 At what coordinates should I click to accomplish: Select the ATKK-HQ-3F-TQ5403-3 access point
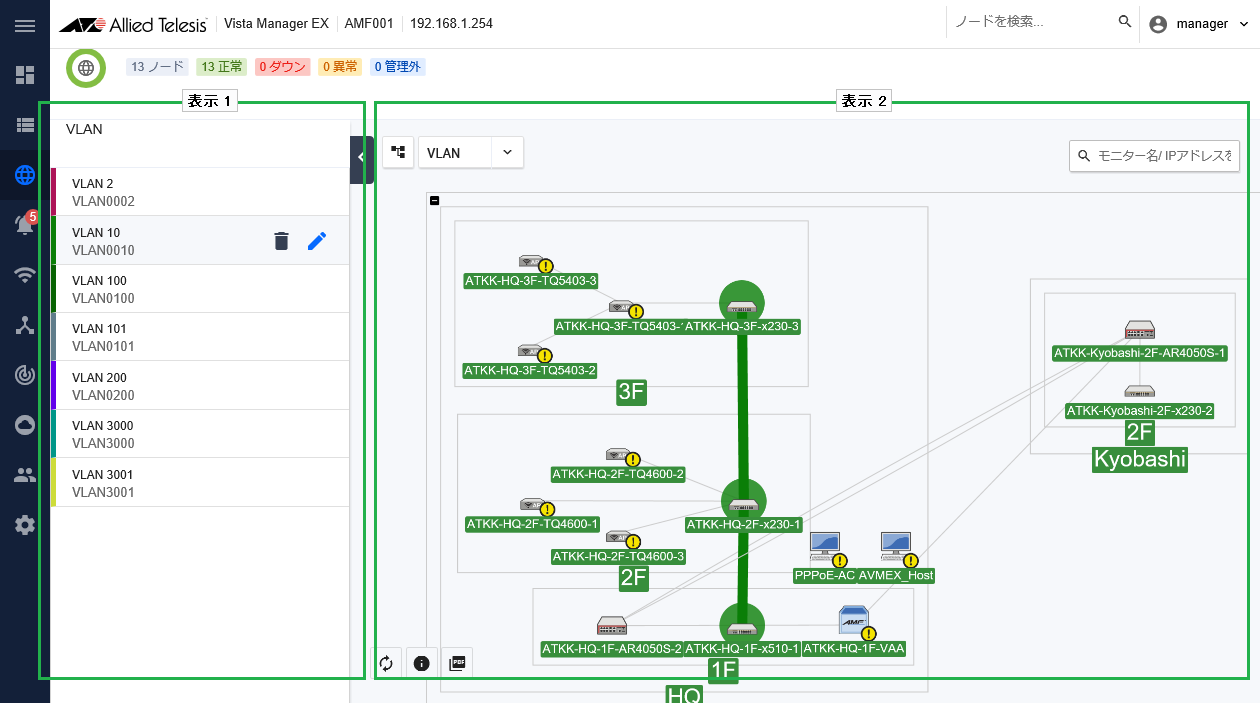point(530,261)
